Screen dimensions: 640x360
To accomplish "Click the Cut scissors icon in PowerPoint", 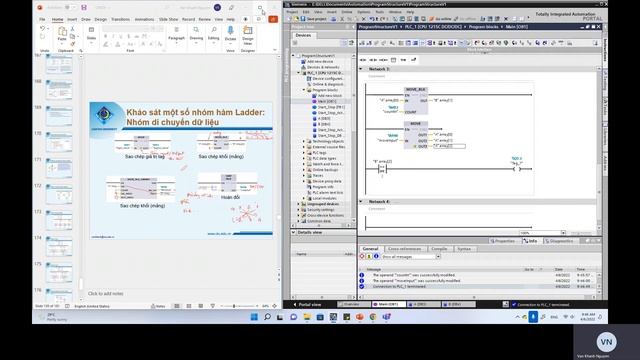I will 73,29.
